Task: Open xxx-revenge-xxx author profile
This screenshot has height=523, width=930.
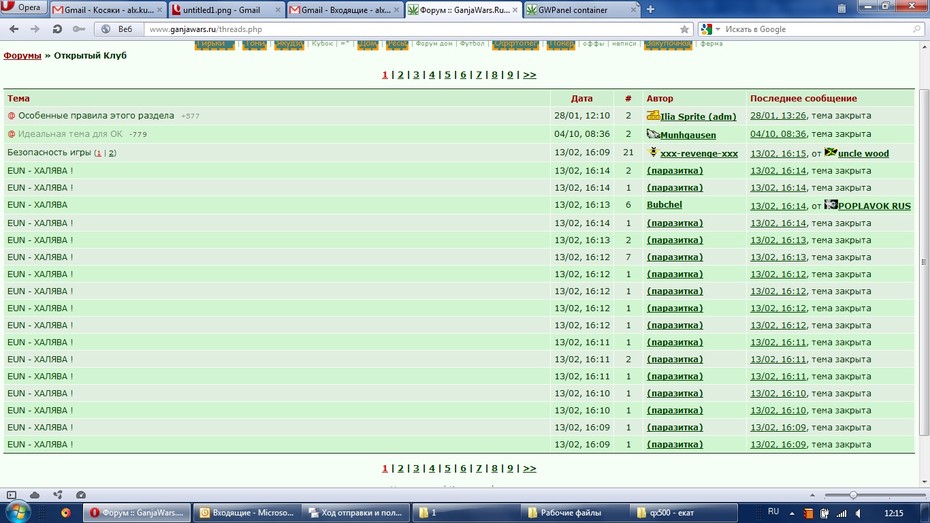Action: 699,154
